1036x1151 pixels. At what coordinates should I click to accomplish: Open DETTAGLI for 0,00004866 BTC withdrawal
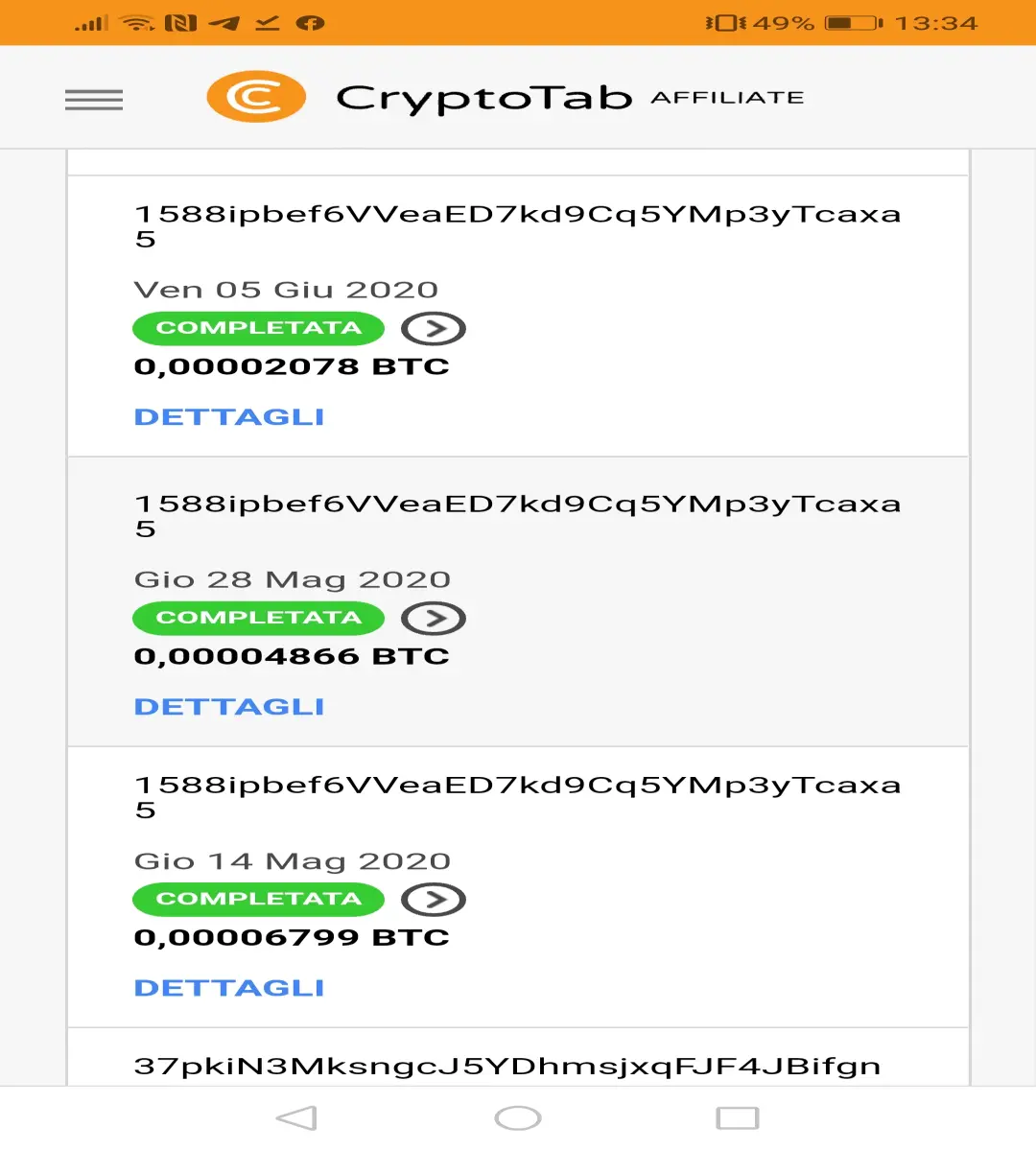tap(229, 707)
